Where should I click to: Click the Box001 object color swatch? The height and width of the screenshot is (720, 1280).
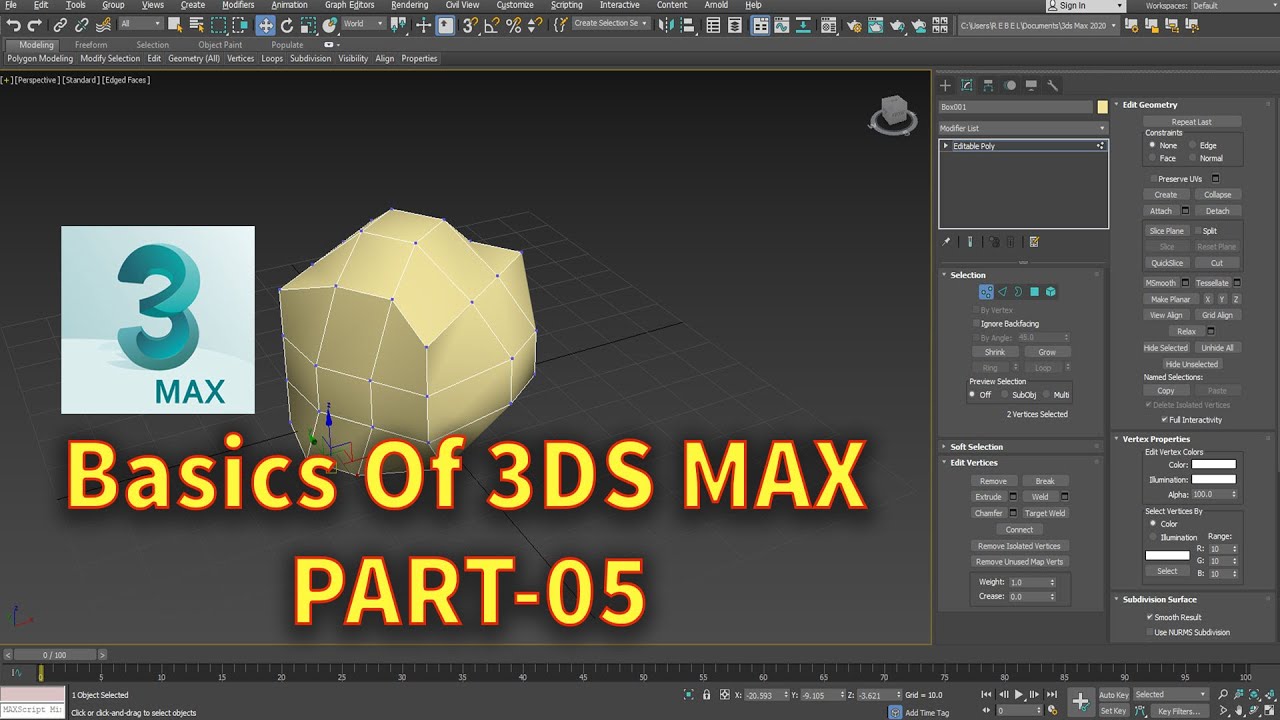point(1103,107)
